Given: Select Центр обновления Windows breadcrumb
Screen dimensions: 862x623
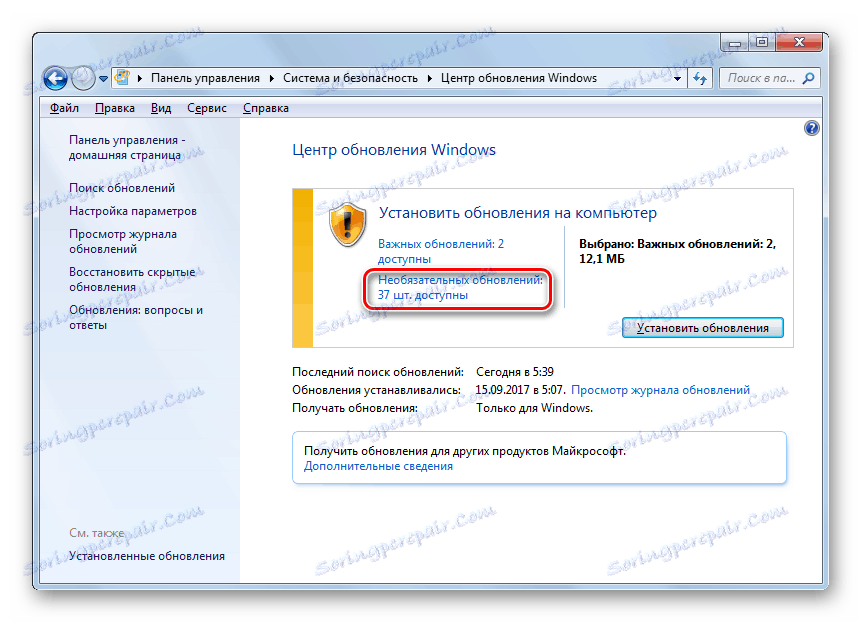Looking at the screenshot, I should (518, 78).
